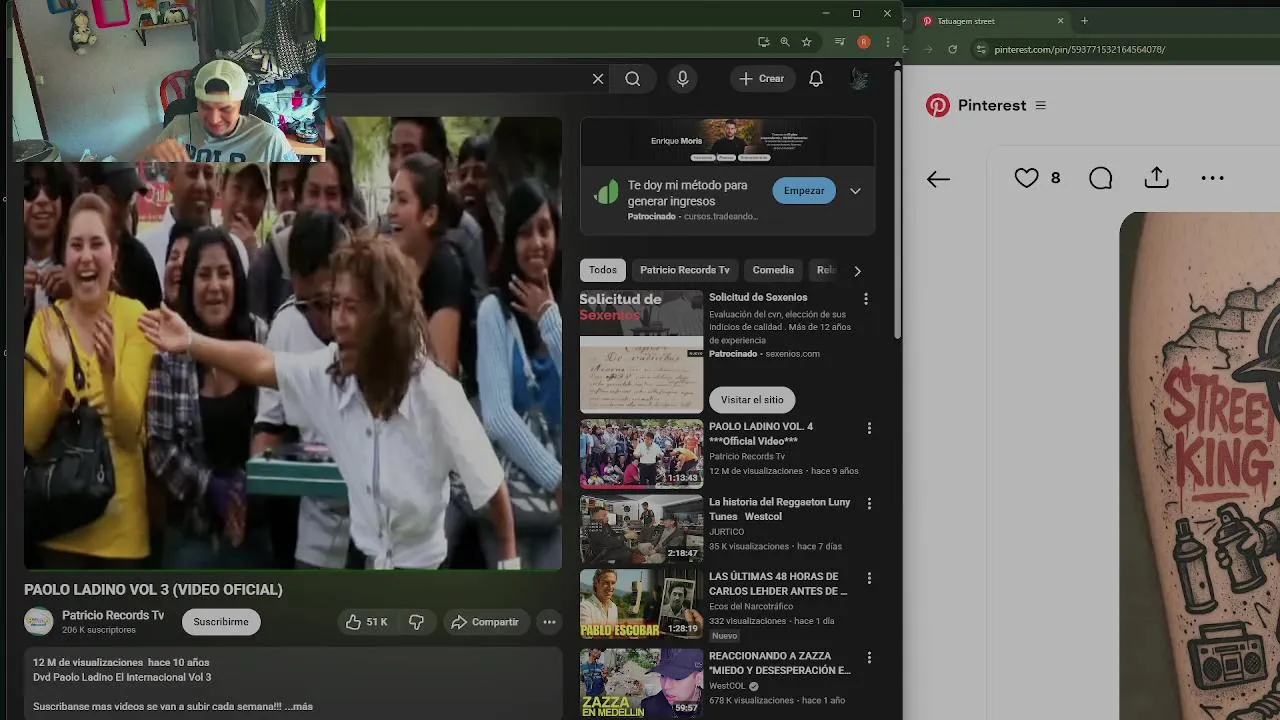Expand the sponsored ad chevron
Screen dimensions: 1280x720
coord(855,191)
